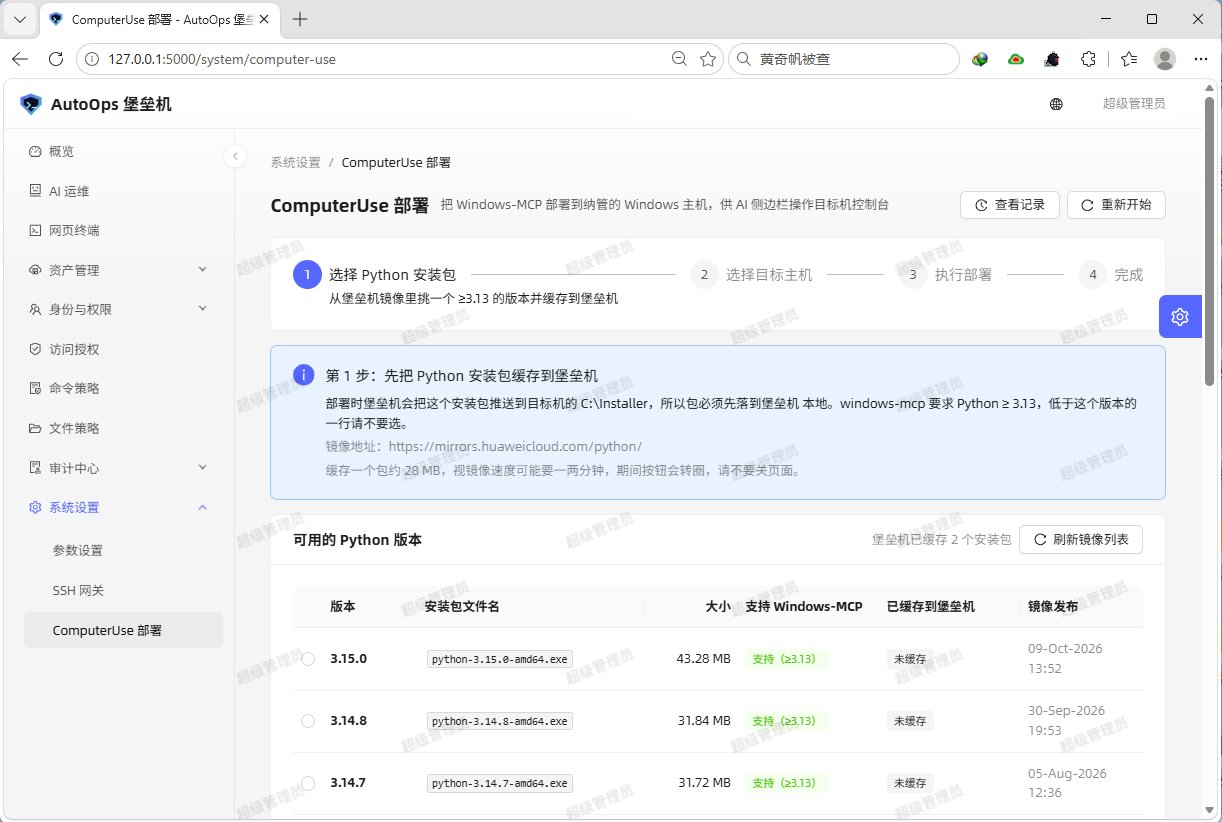
Task: Click the 重新开始 button
Action: 1116,205
